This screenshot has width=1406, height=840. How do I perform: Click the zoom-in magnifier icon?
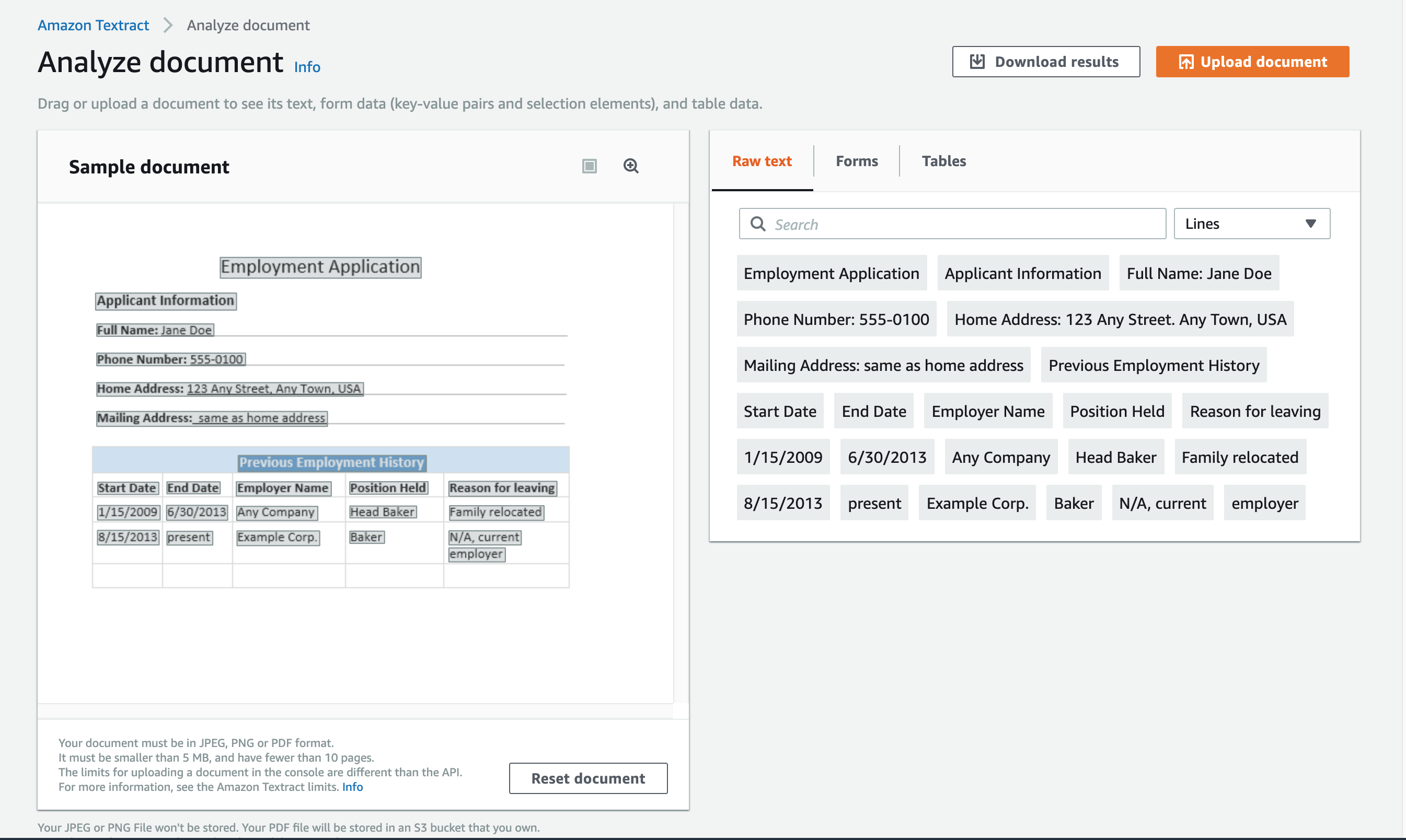click(x=631, y=166)
